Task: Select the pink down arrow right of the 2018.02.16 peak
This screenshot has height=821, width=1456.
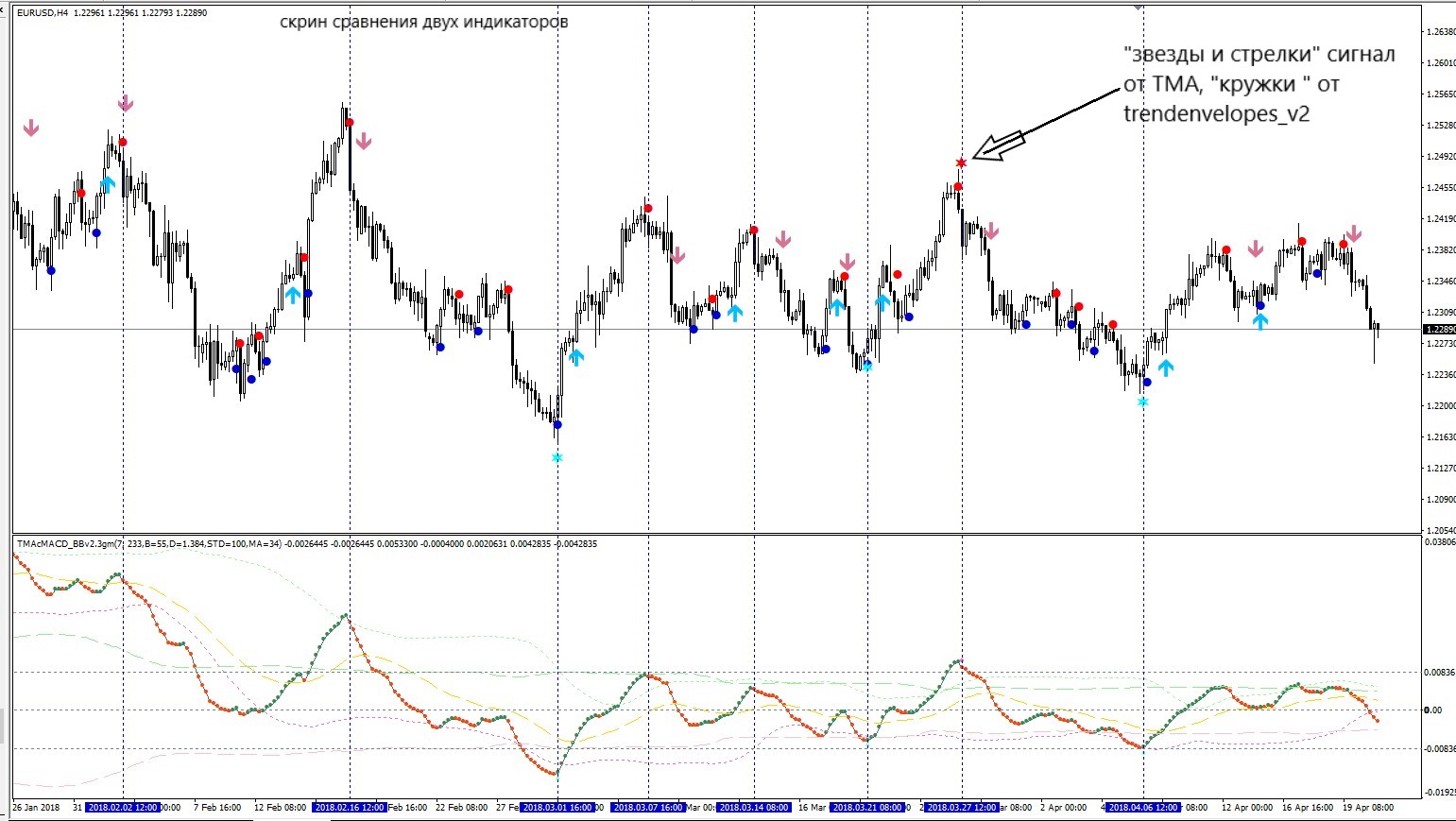Action: (364, 142)
